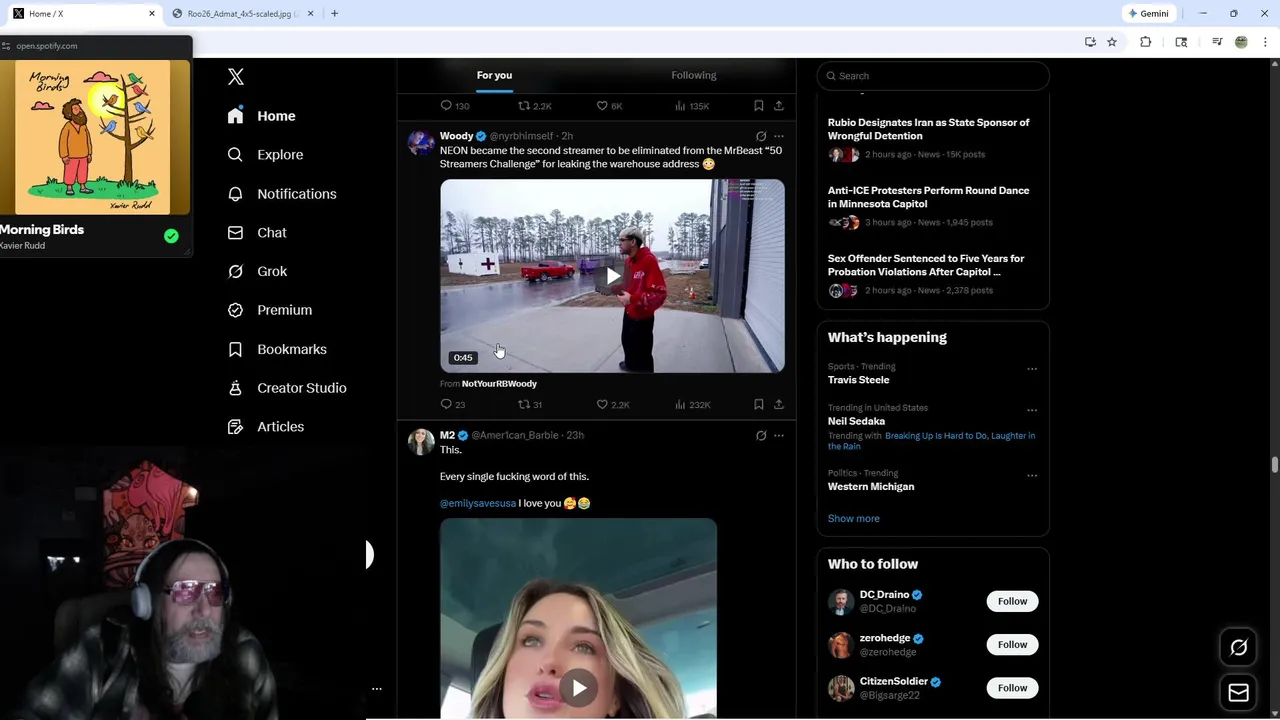
Task: Open Rubio Designates Iran news story
Action: [928, 129]
